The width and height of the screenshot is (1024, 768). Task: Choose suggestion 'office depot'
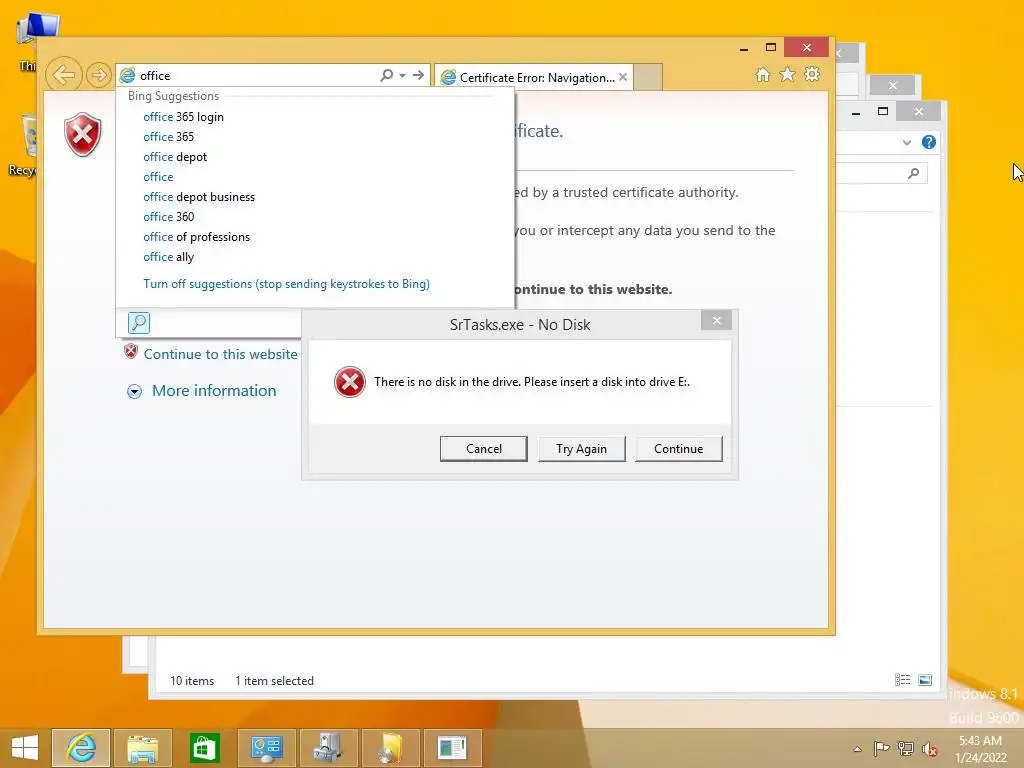(x=175, y=157)
